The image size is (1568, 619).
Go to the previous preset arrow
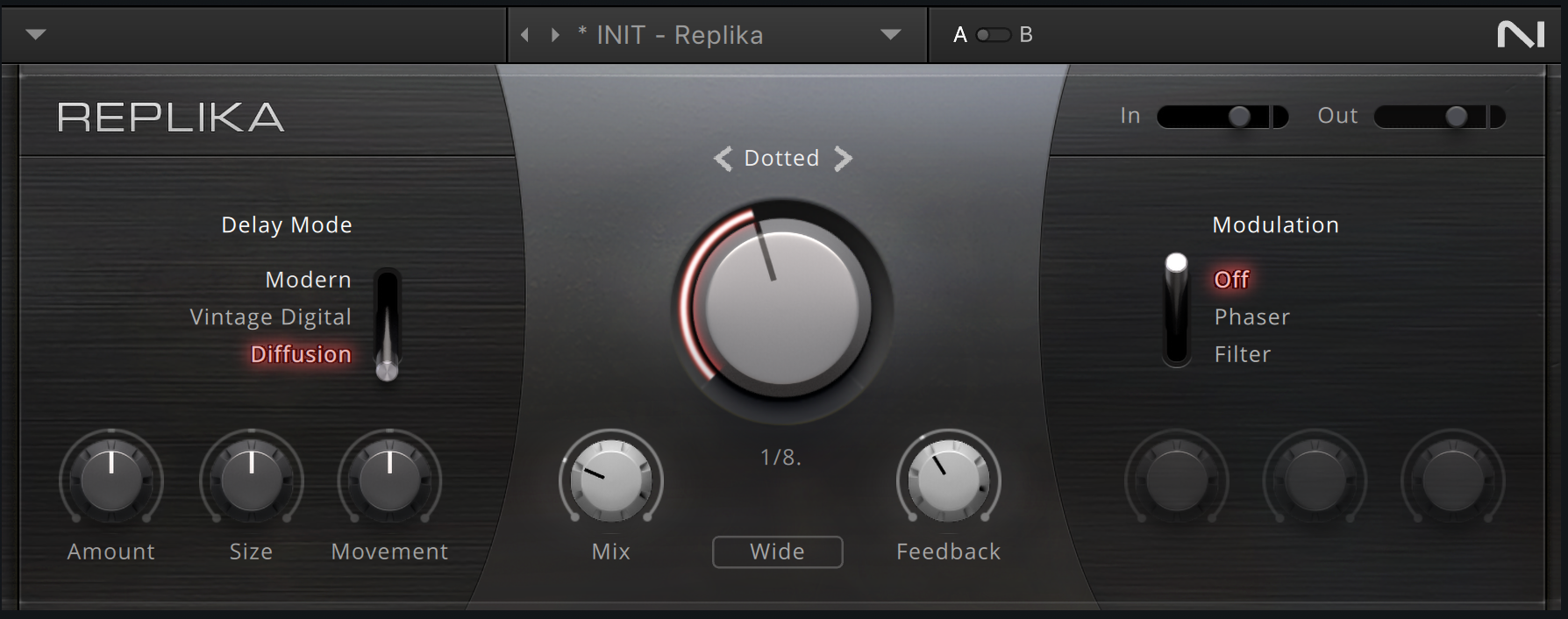pos(524,35)
